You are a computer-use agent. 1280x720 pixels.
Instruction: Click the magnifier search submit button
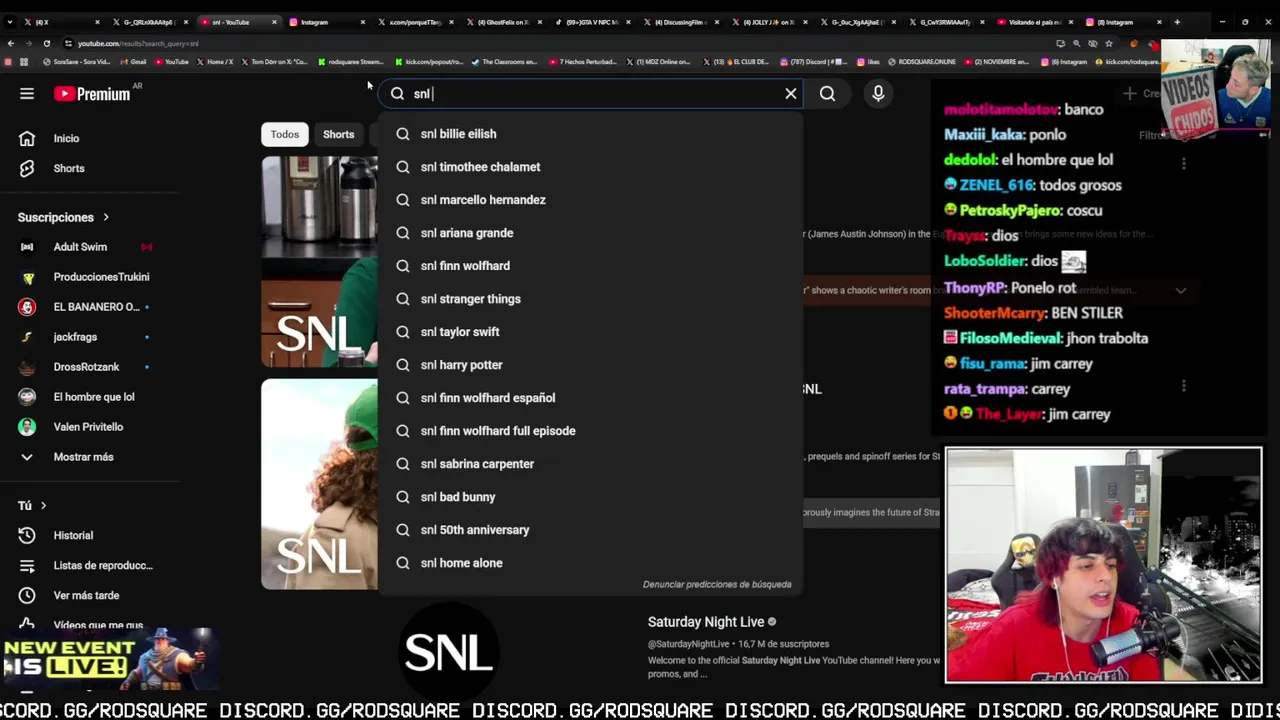click(x=827, y=93)
